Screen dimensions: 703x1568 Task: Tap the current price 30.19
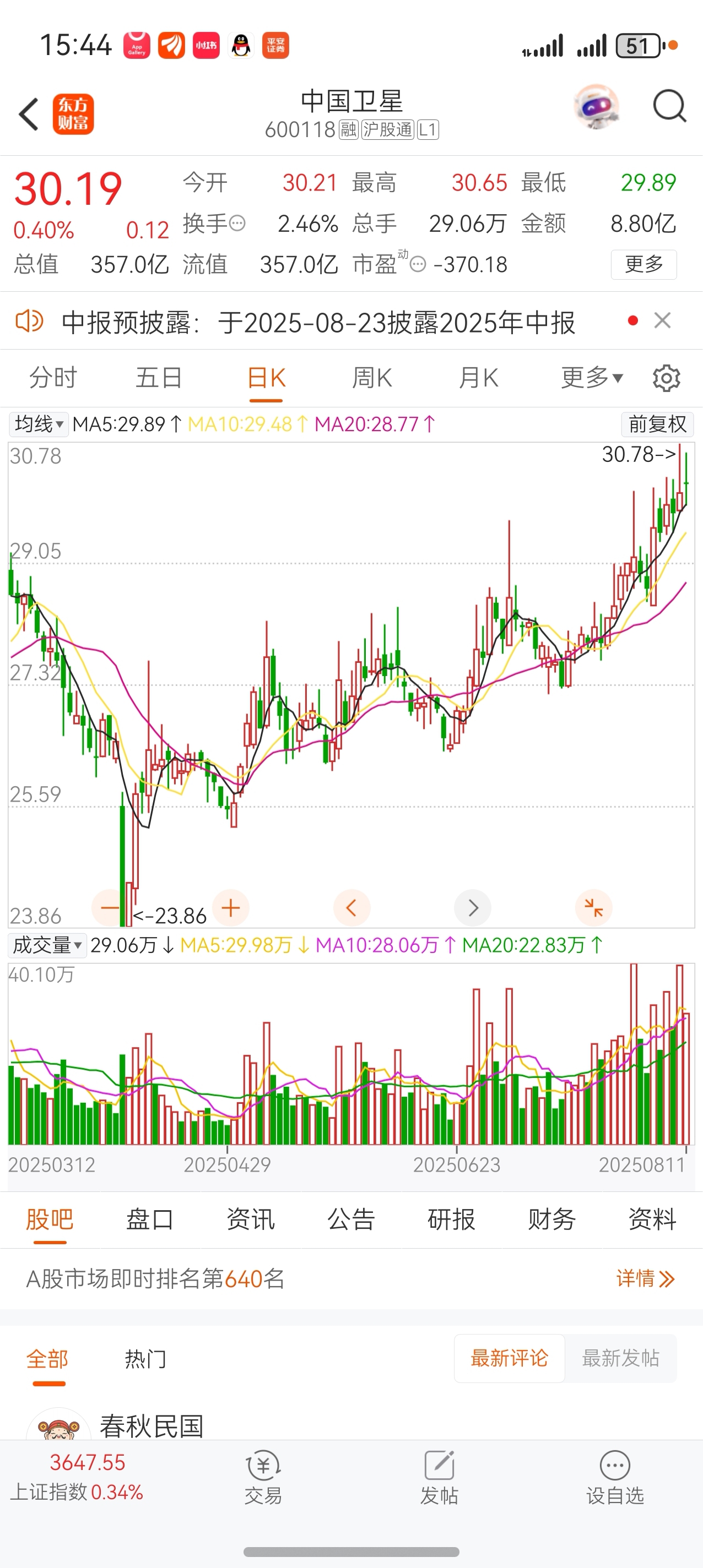pos(68,189)
